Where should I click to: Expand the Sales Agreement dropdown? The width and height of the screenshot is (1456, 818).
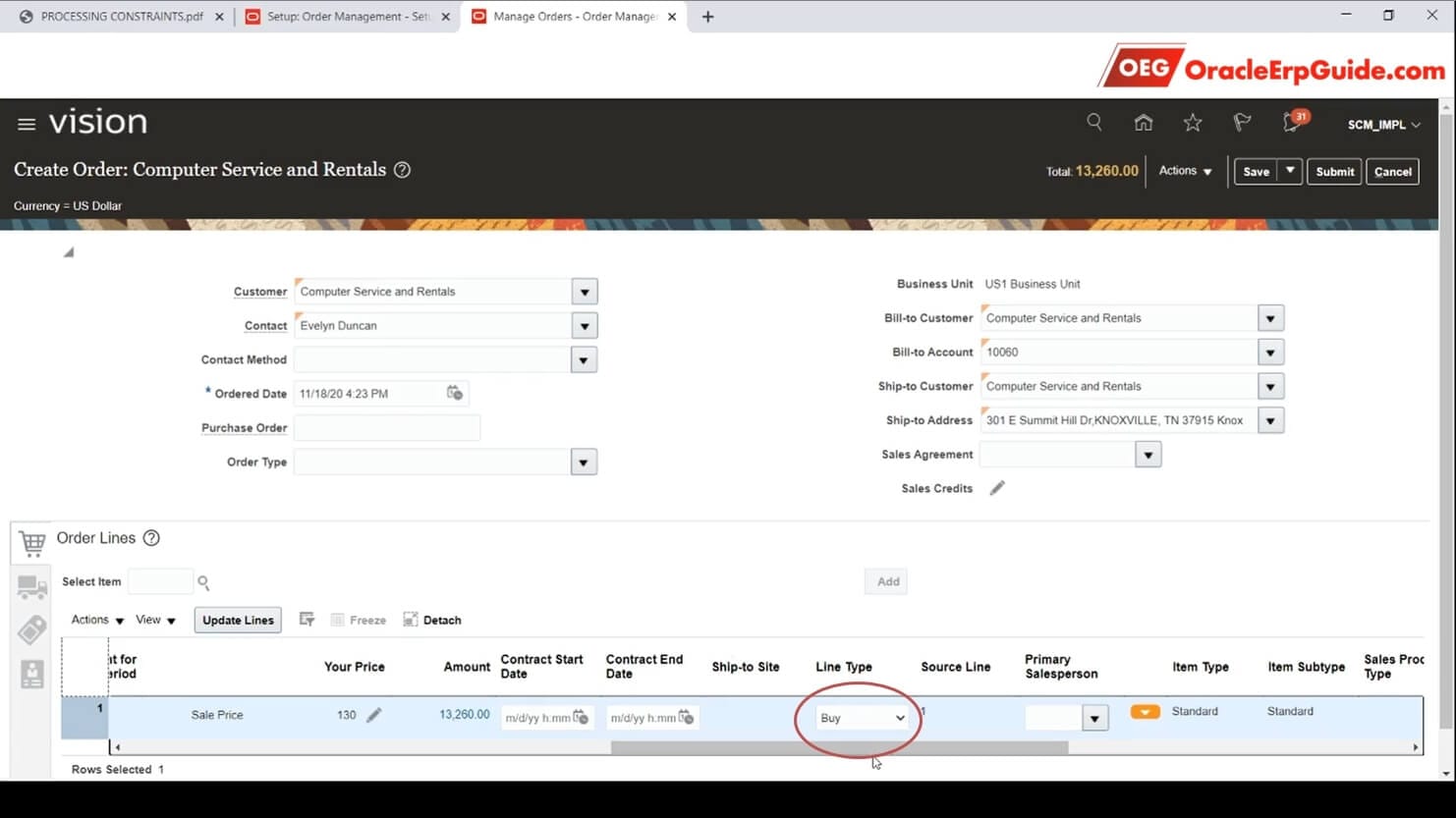tap(1148, 455)
